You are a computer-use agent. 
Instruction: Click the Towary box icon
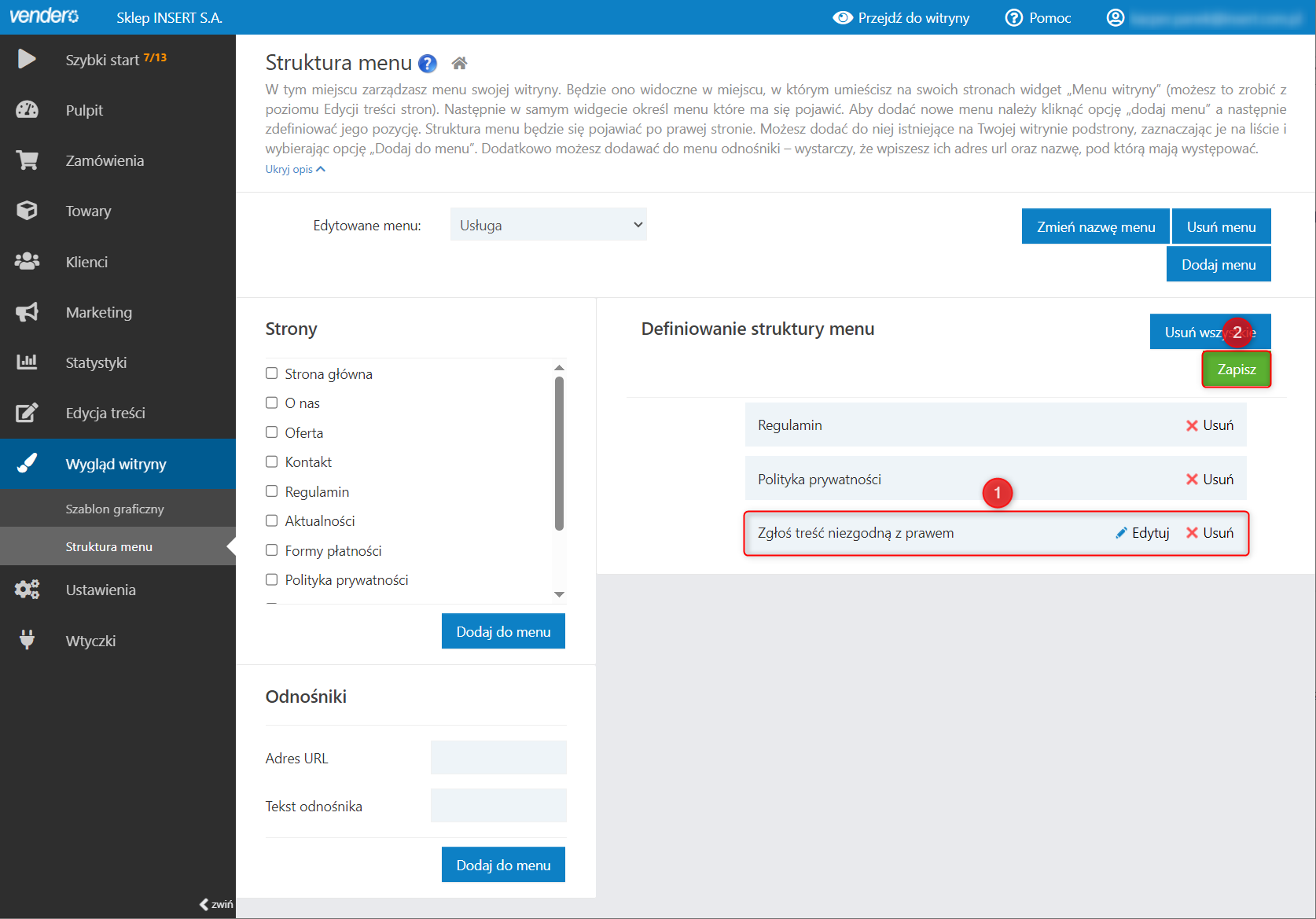click(27, 210)
